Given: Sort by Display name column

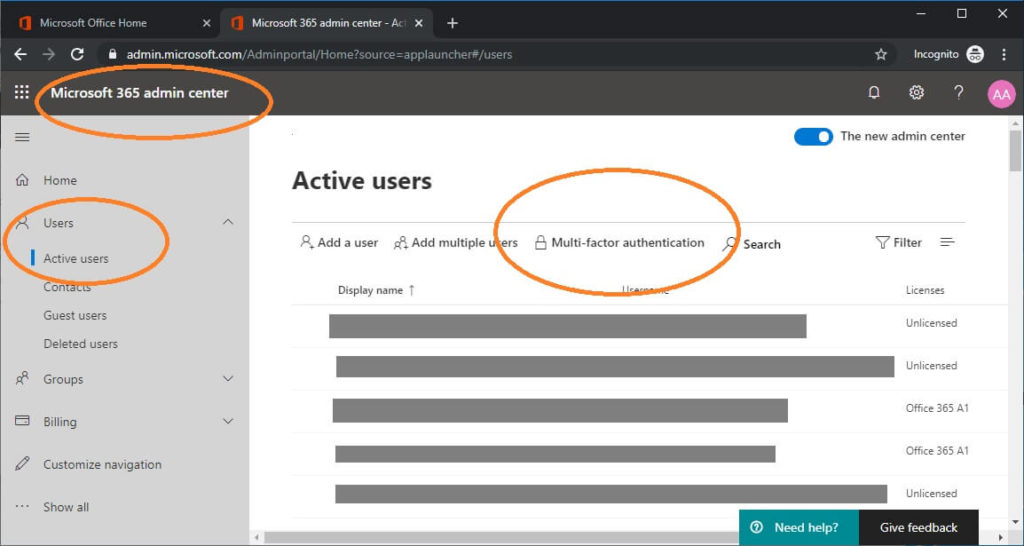Looking at the screenshot, I should [x=376, y=290].
